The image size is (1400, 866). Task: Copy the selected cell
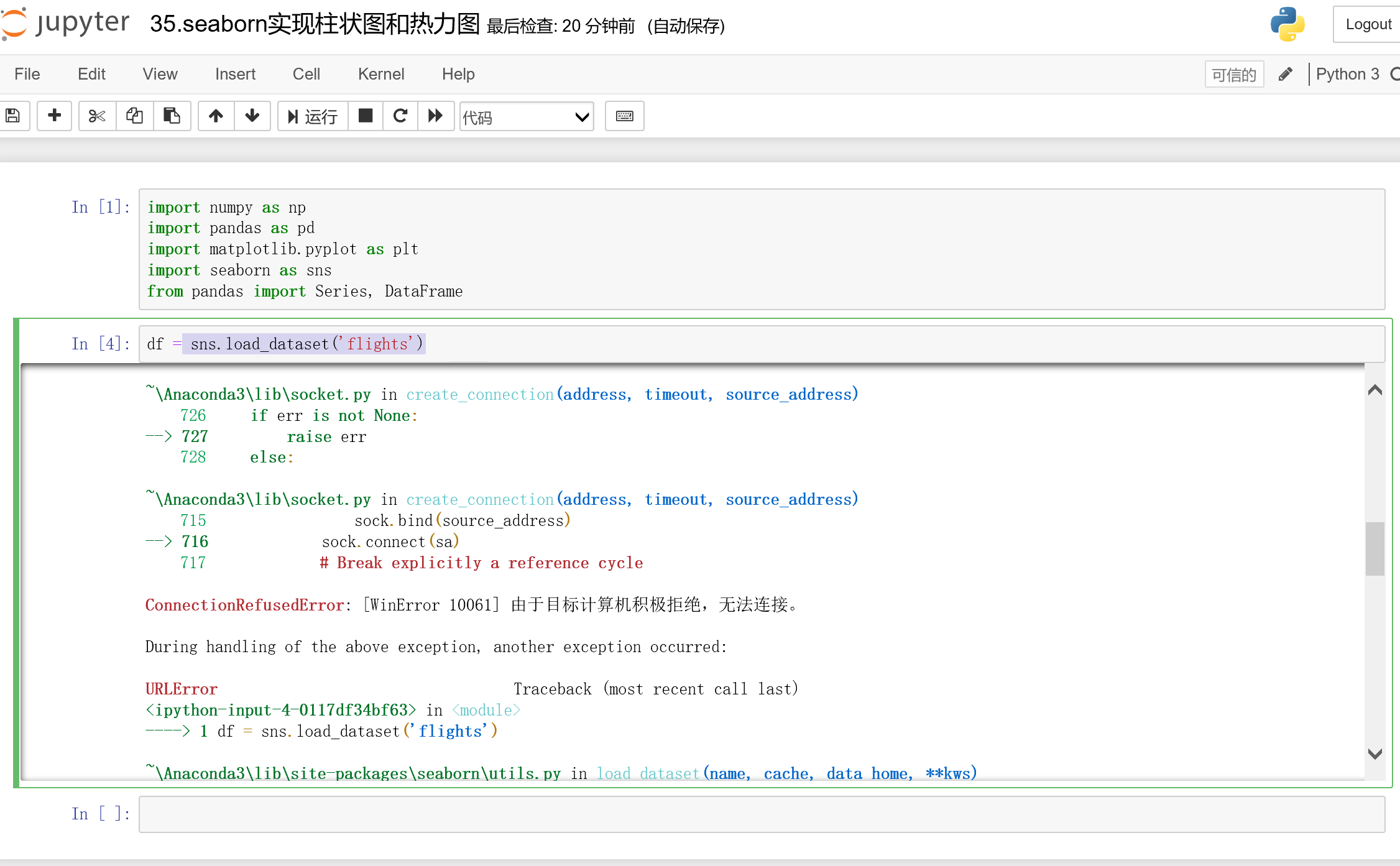pyautogui.click(x=135, y=116)
